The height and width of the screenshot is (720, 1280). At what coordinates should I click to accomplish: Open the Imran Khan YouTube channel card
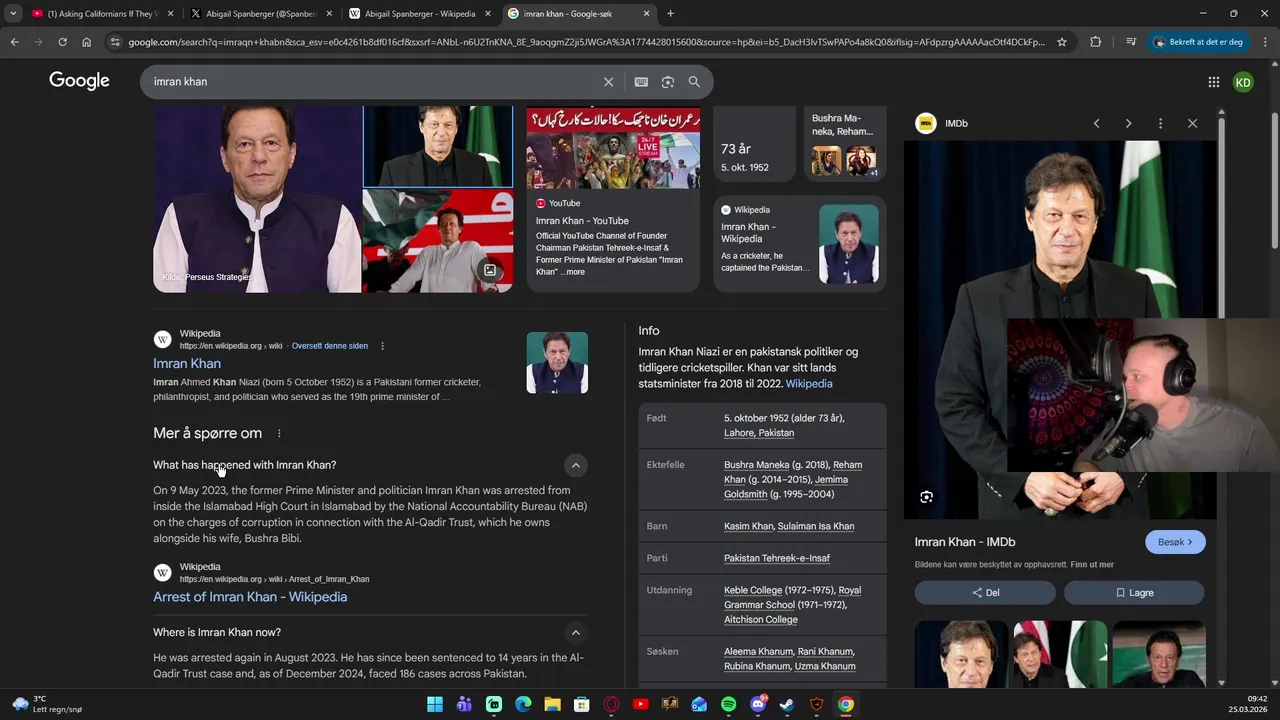[x=613, y=200]
